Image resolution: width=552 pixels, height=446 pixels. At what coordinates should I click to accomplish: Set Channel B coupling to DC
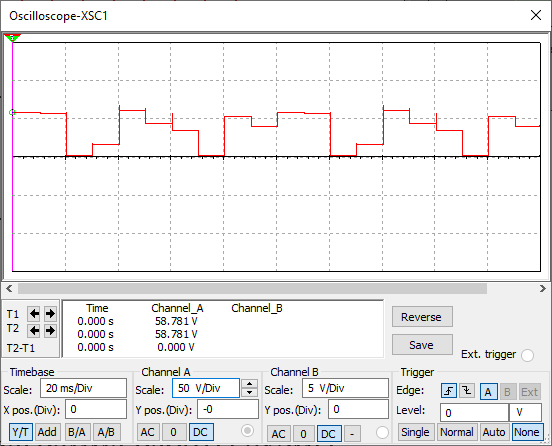point(329,434)
